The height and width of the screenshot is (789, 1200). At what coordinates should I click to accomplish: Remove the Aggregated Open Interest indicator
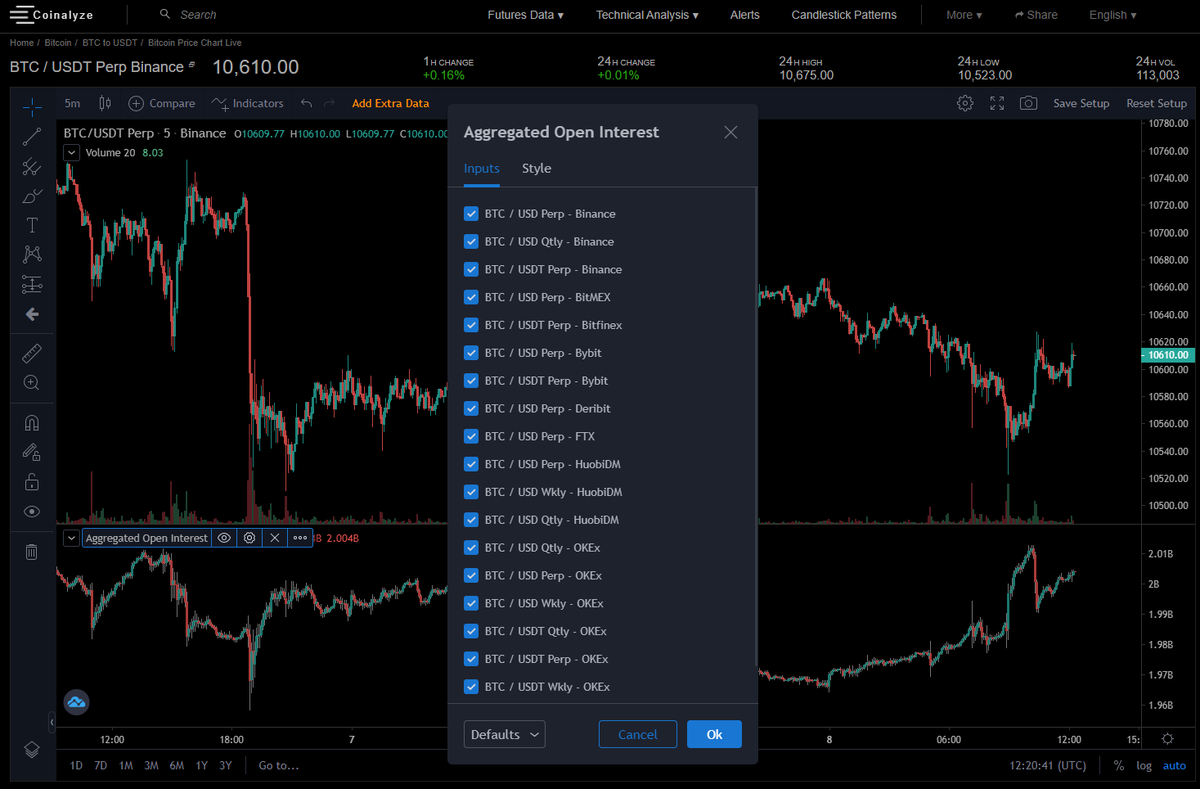click(274, 538)
